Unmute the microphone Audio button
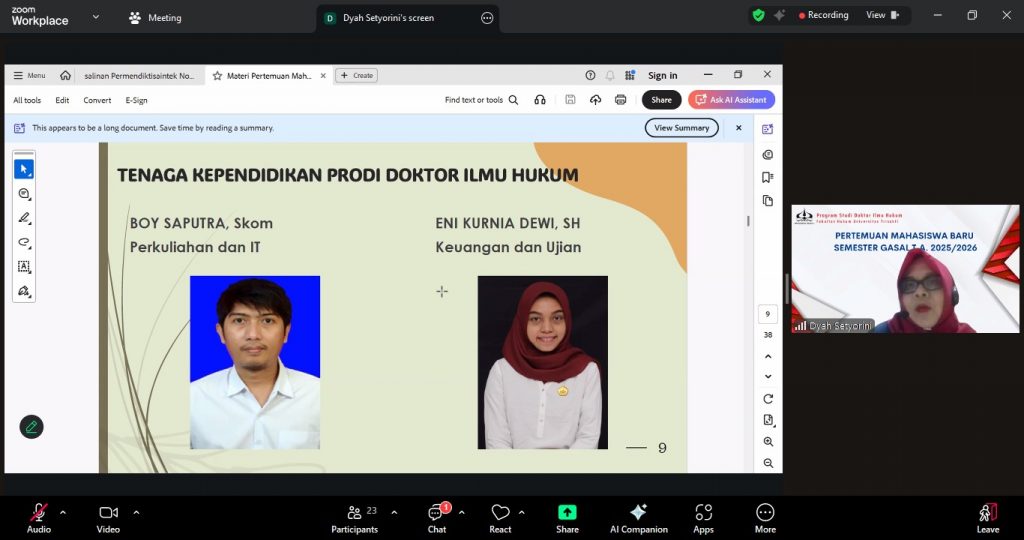This screenshot has height=540, width=1024. click(39, 517)
